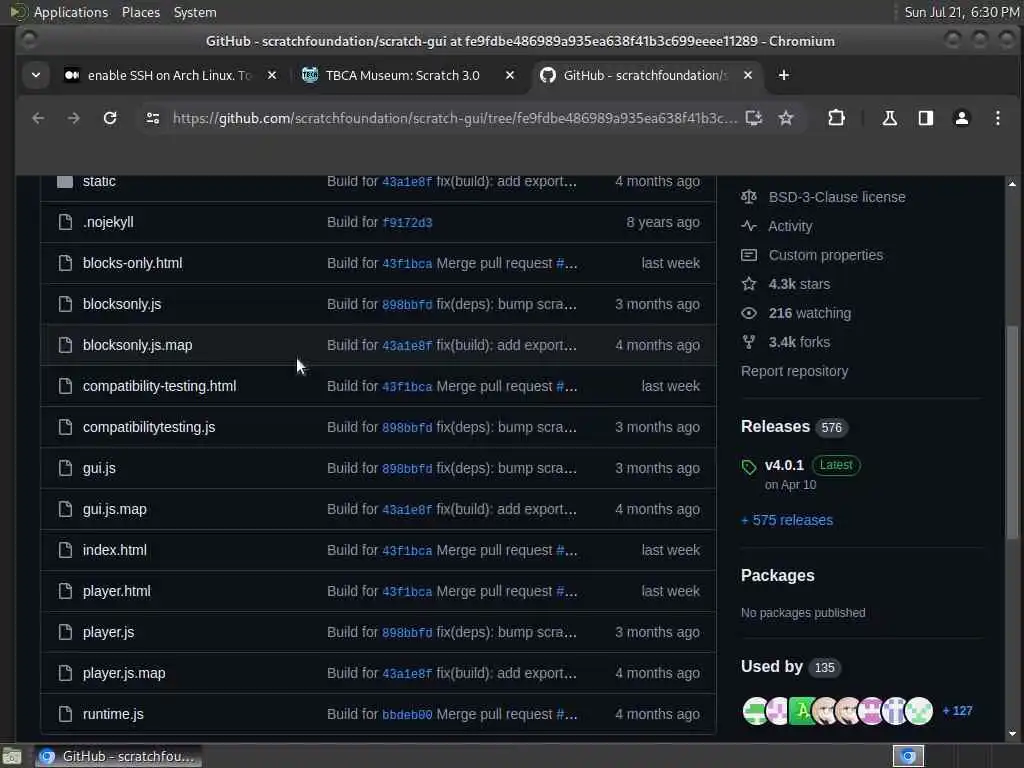The height and width of the screenshot is (768, 1024).
Task: Go back to the previous page
Action: (x=38, y=118)
